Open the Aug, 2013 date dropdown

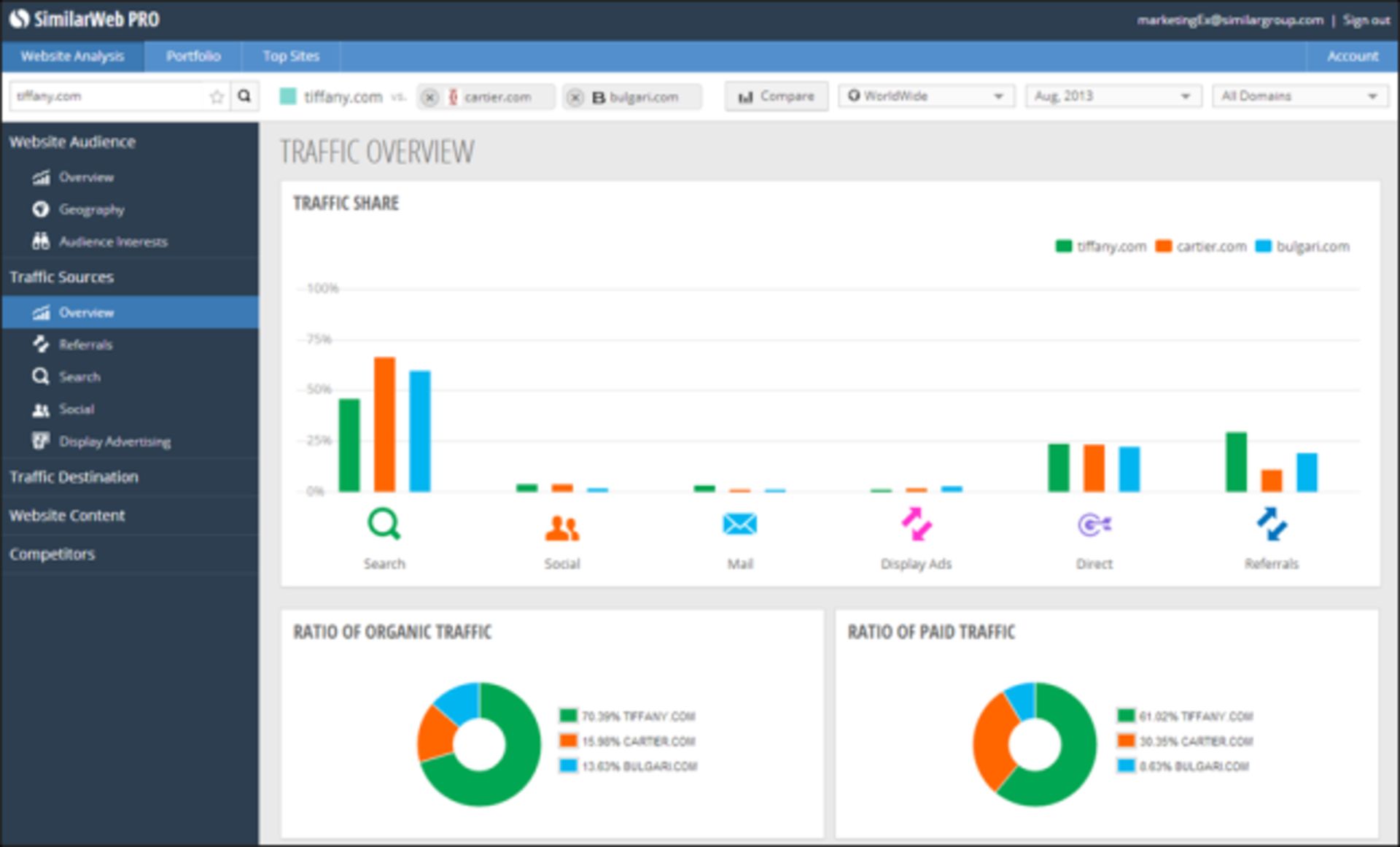[x=1113, y=96]
